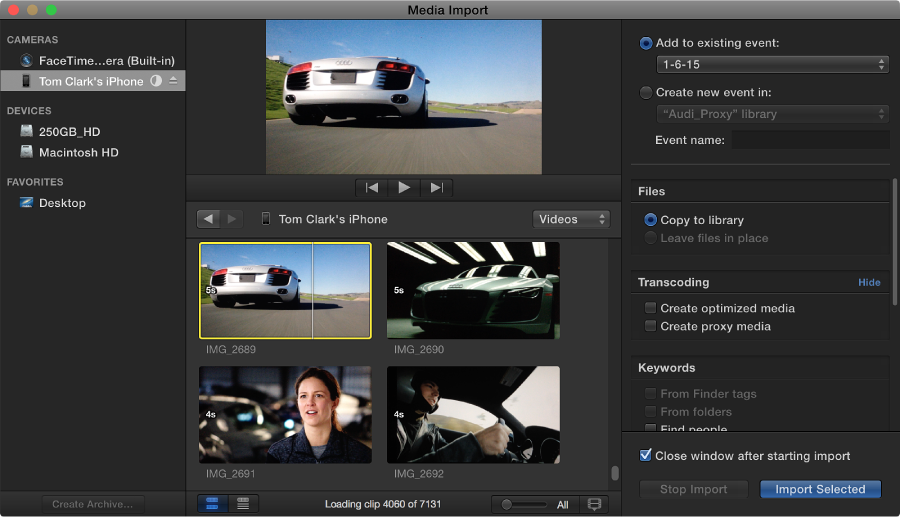Click the "Loading clip 4060 of 7131" status text

383,504
